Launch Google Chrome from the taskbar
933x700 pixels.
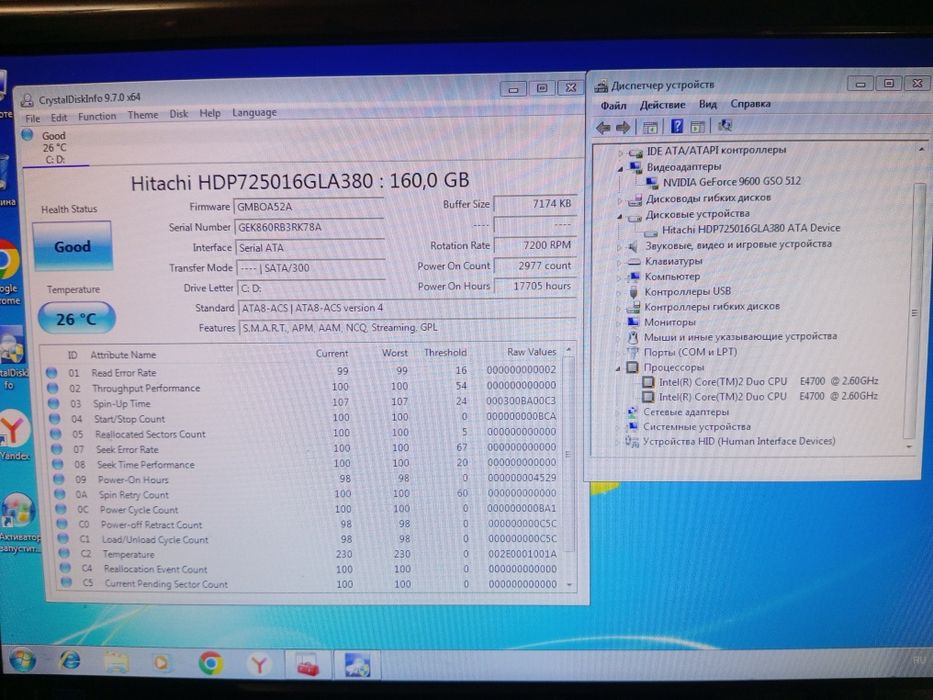[x=211, y=663]
